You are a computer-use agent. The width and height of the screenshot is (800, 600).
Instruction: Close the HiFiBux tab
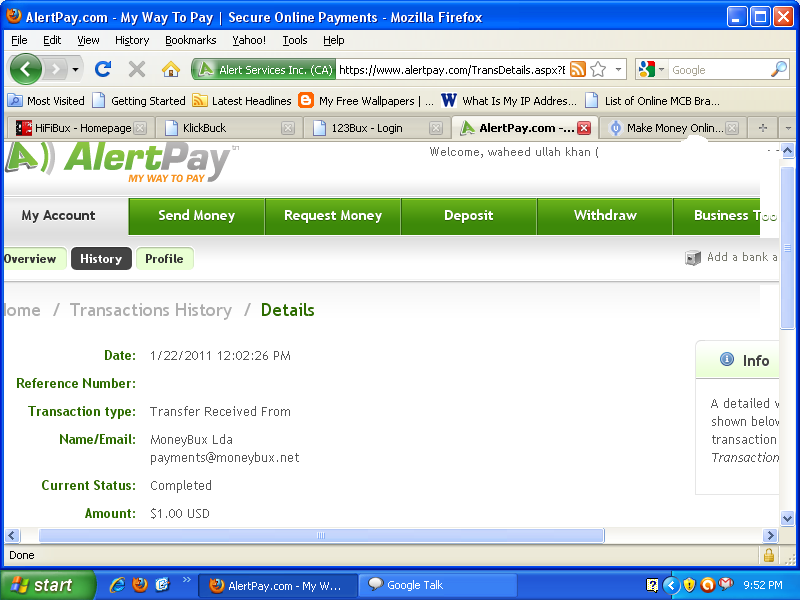[140, 128]
